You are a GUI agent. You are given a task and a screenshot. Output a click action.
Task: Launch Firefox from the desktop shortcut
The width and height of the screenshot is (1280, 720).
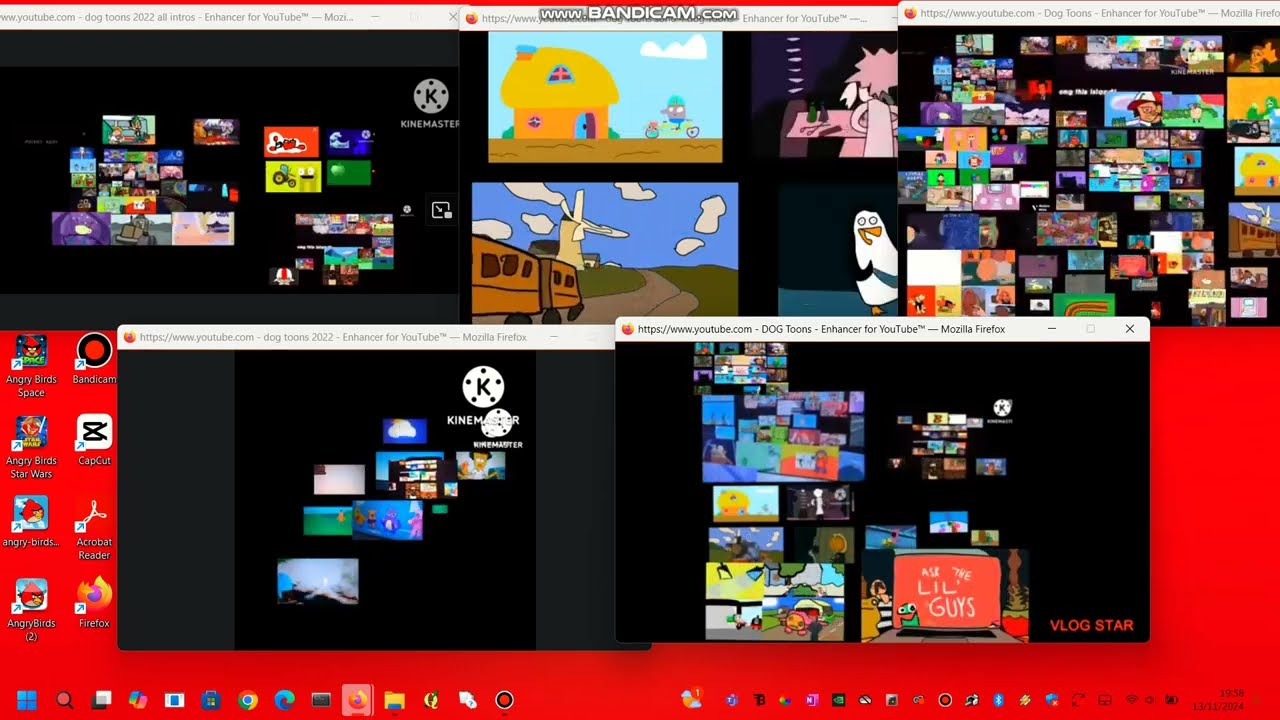coord(94,603)
